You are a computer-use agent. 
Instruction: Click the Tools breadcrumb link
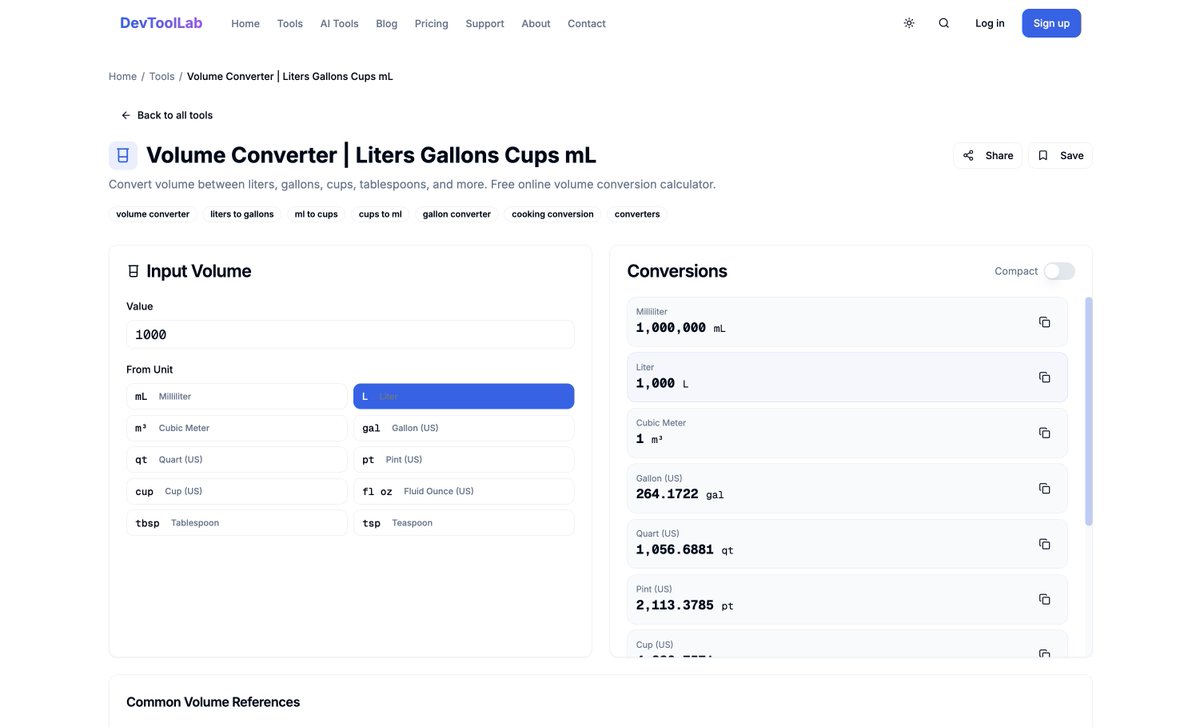pos(162,76)
